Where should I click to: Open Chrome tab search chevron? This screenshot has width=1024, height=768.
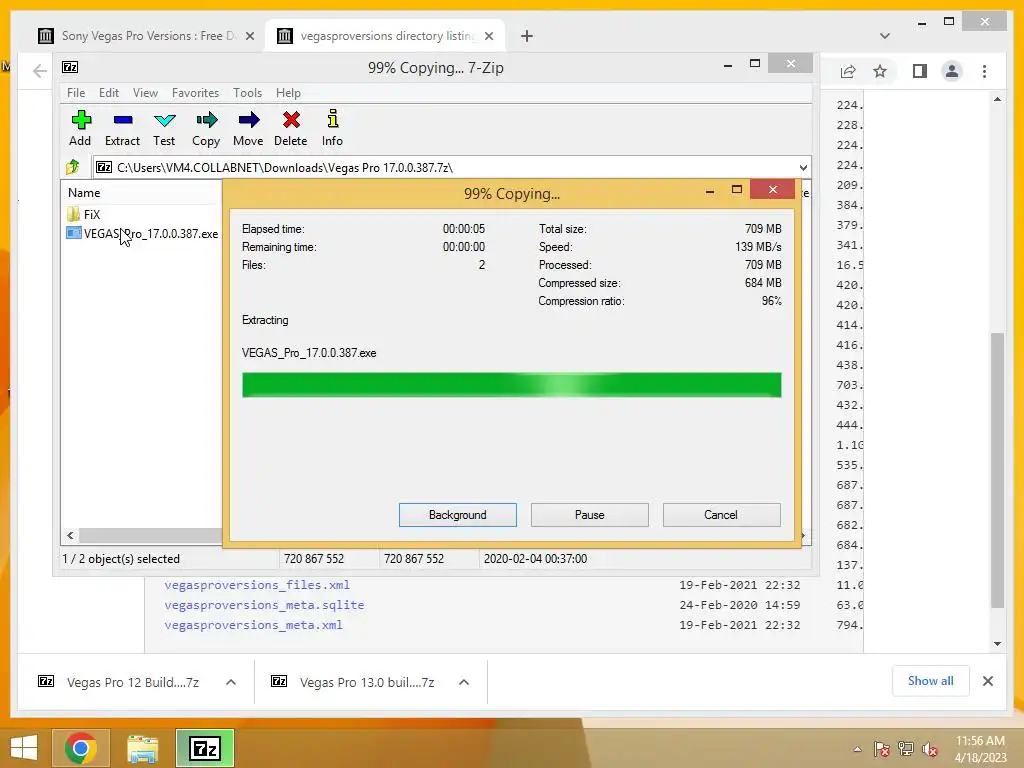(x=884, y=36)
